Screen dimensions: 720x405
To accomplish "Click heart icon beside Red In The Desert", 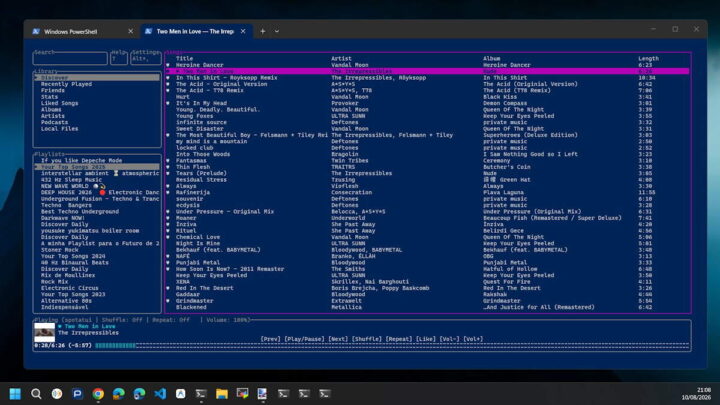I will 168,288.
